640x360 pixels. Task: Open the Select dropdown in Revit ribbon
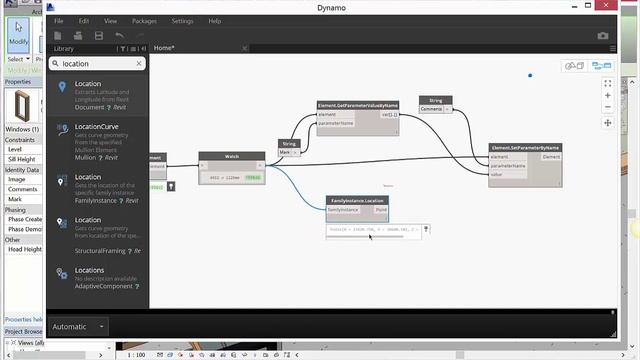tap(19, 59)
